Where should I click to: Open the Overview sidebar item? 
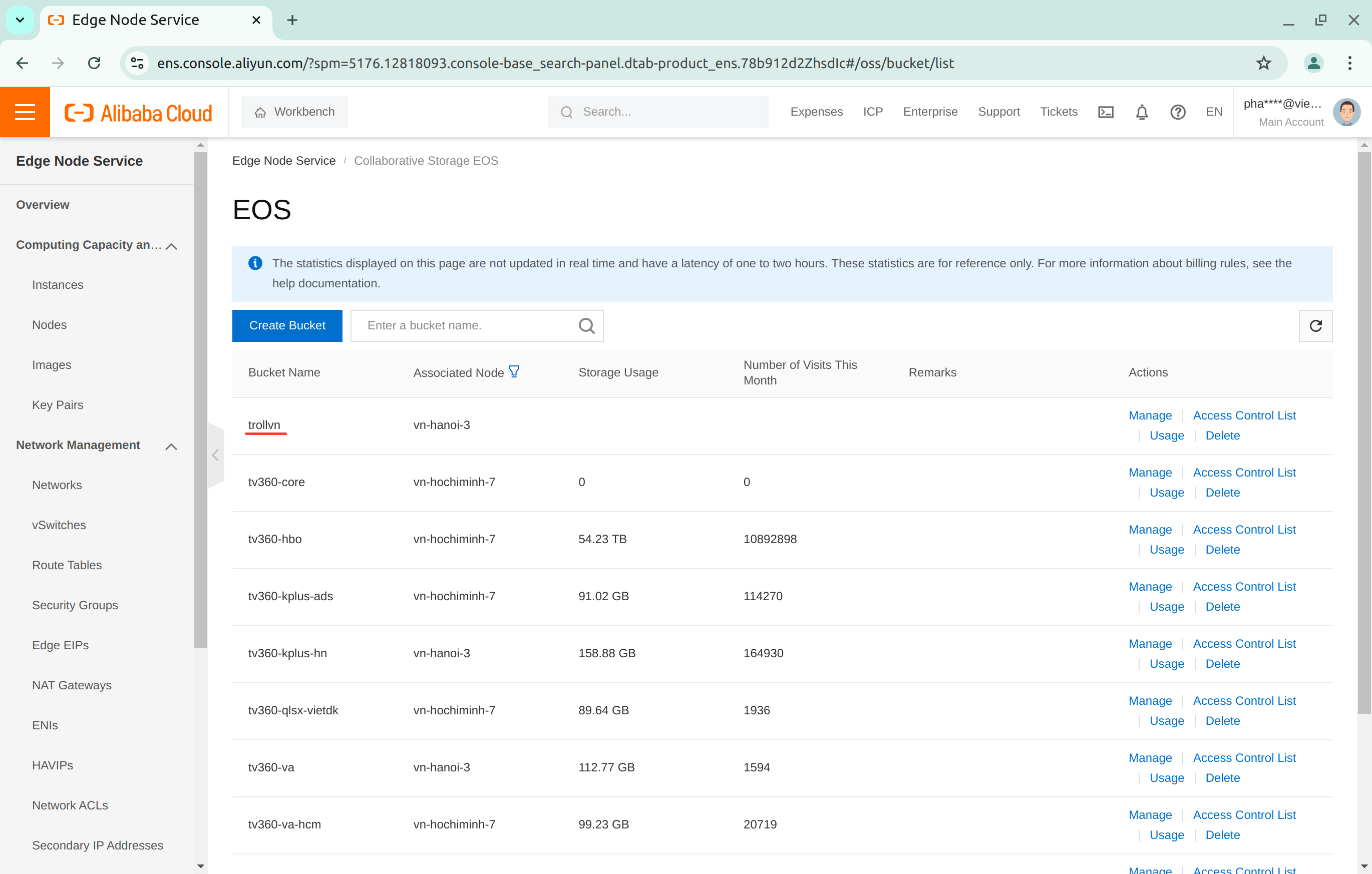43,205
